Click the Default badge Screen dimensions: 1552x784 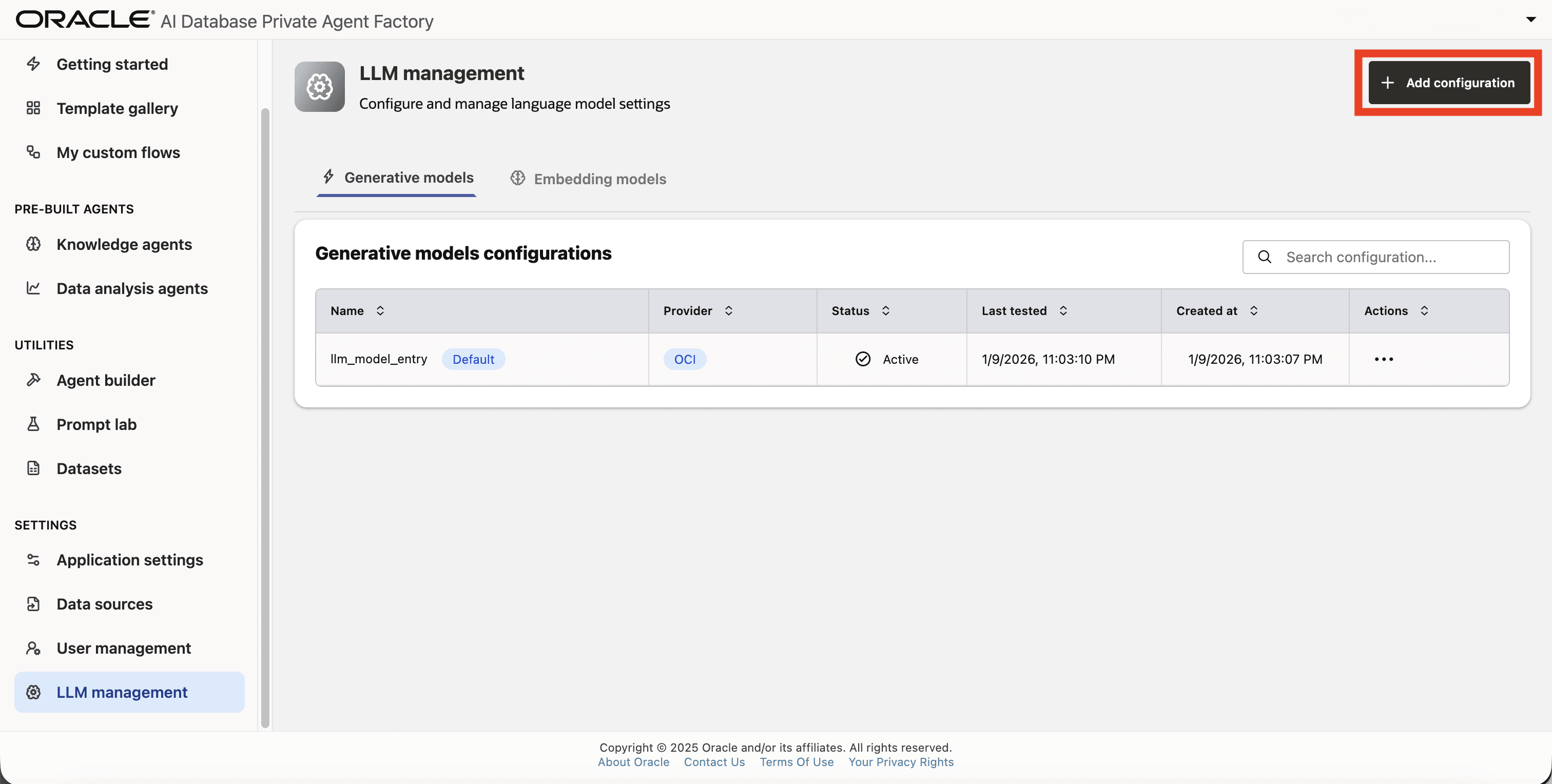(473, 359)
